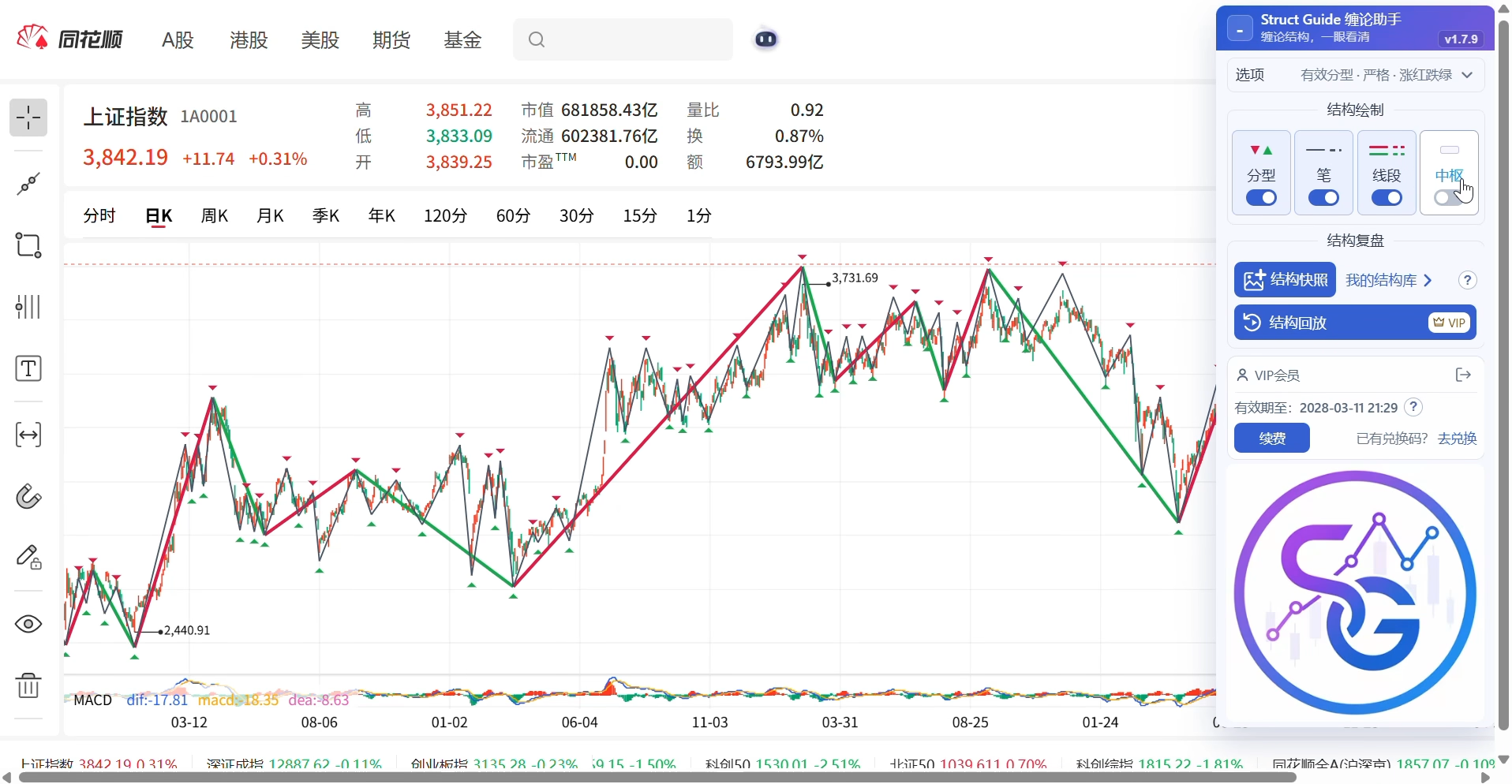This screenshot has height=784, width=1512.
Task: Select the crosshair cursor tool
Action: [x=28, y=118]
